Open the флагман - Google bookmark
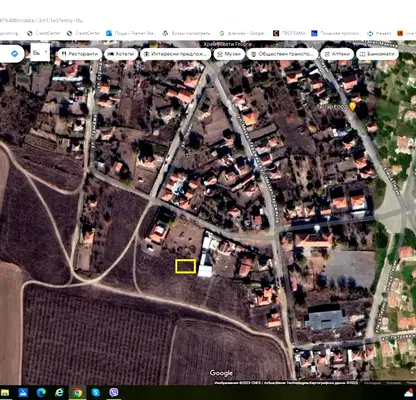This screenshot has height=400, width=416. click(243, 33)
